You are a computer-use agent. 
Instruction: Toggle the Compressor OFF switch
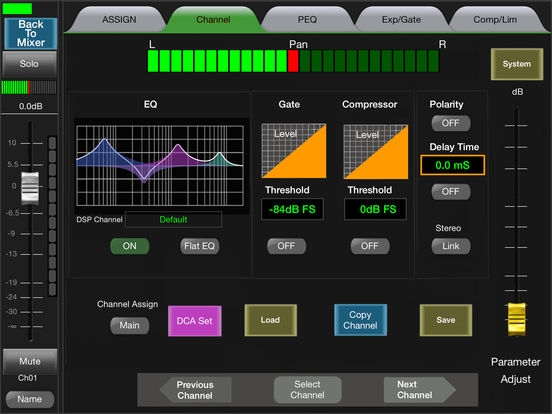pos(370,246)
